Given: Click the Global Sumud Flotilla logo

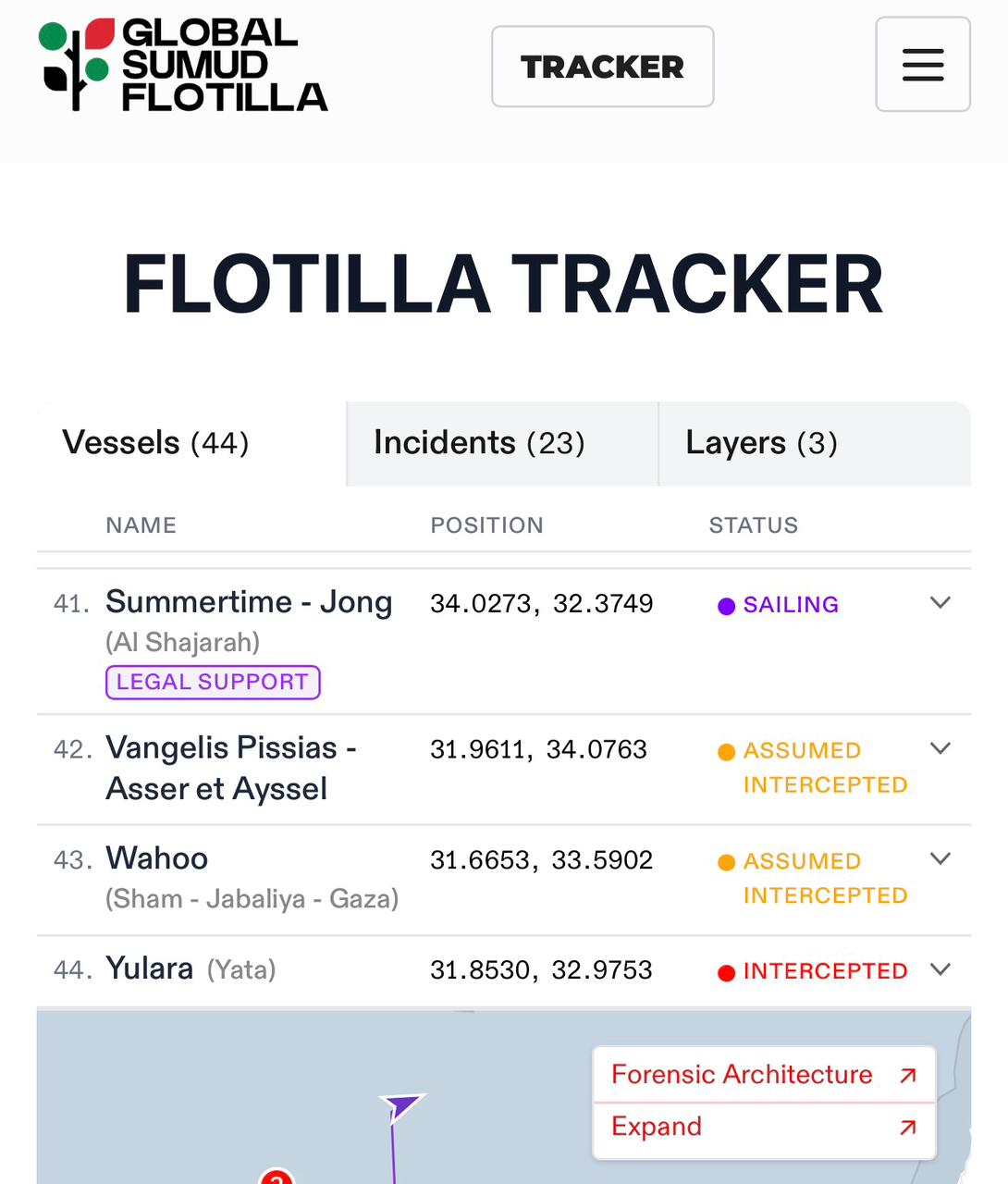Looking at the screenshot, I should [183, 66].
